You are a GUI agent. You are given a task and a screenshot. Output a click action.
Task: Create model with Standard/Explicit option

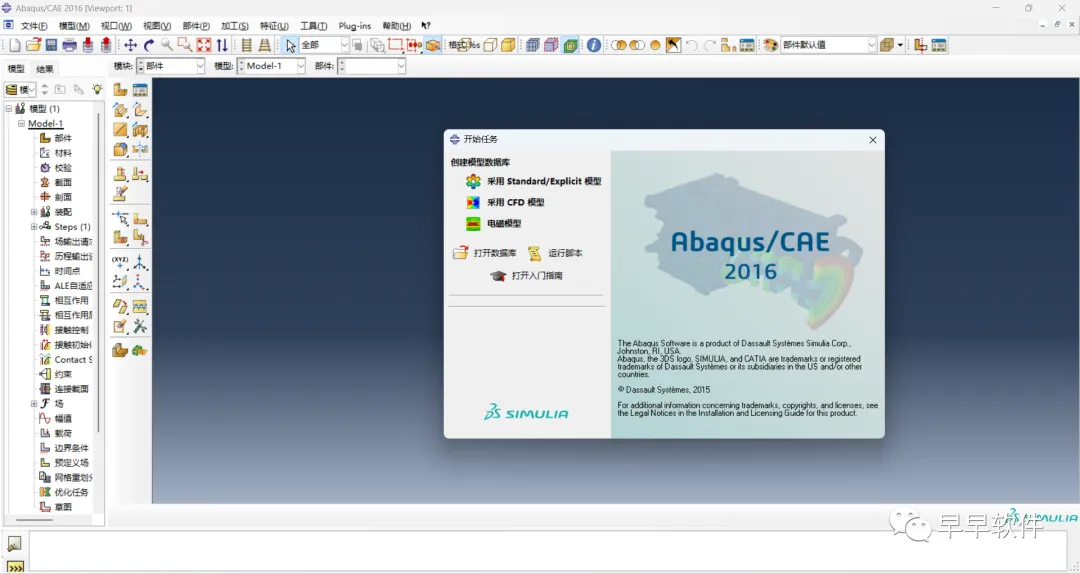point(533,181)
